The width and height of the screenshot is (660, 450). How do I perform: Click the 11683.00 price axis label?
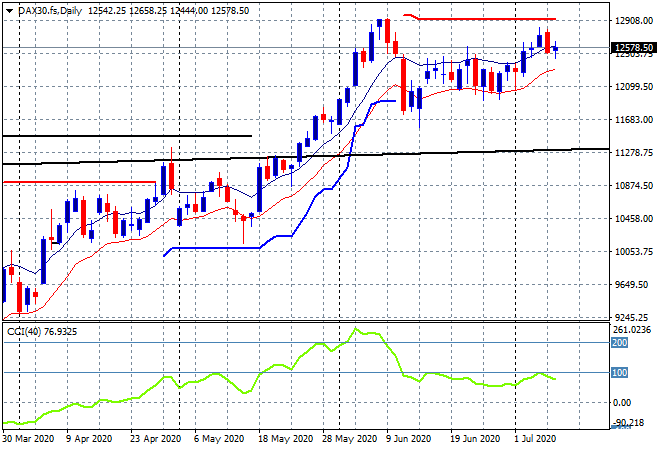point(634,120)
